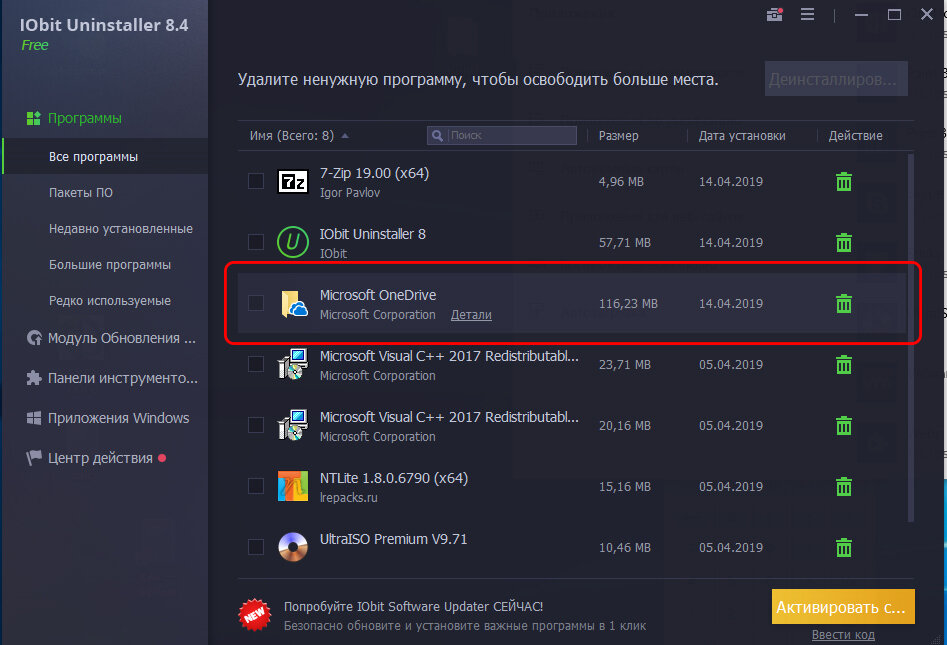Open Большие программы list

(x=109, y=265)
